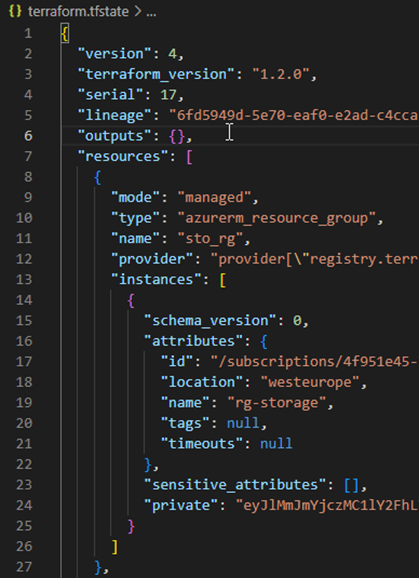Click the empty "outputs" braces

point(177,136)
